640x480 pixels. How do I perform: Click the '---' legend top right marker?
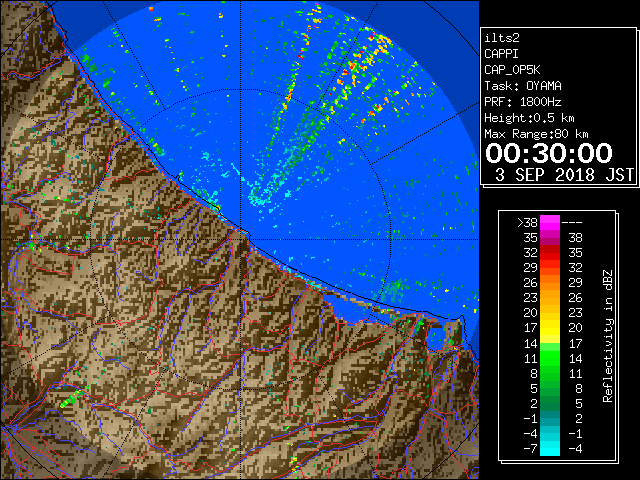point(572,223)
